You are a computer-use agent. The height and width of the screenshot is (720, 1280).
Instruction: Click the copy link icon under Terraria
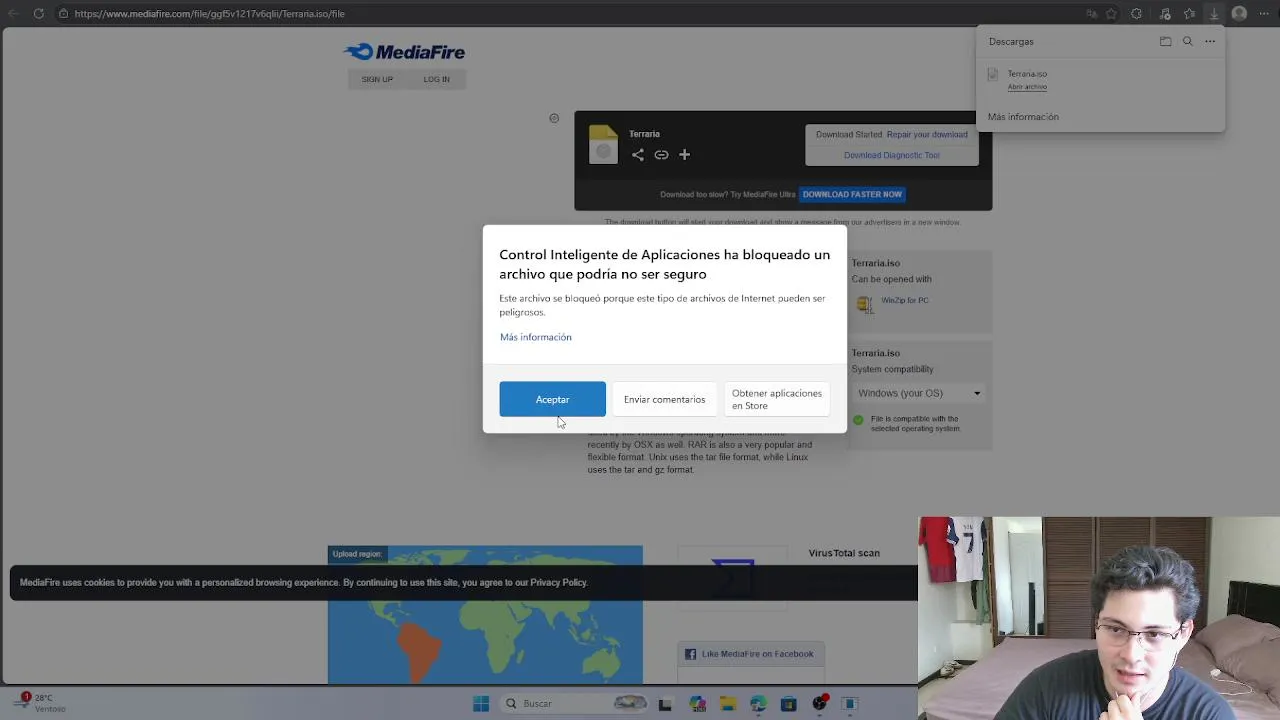661,155
